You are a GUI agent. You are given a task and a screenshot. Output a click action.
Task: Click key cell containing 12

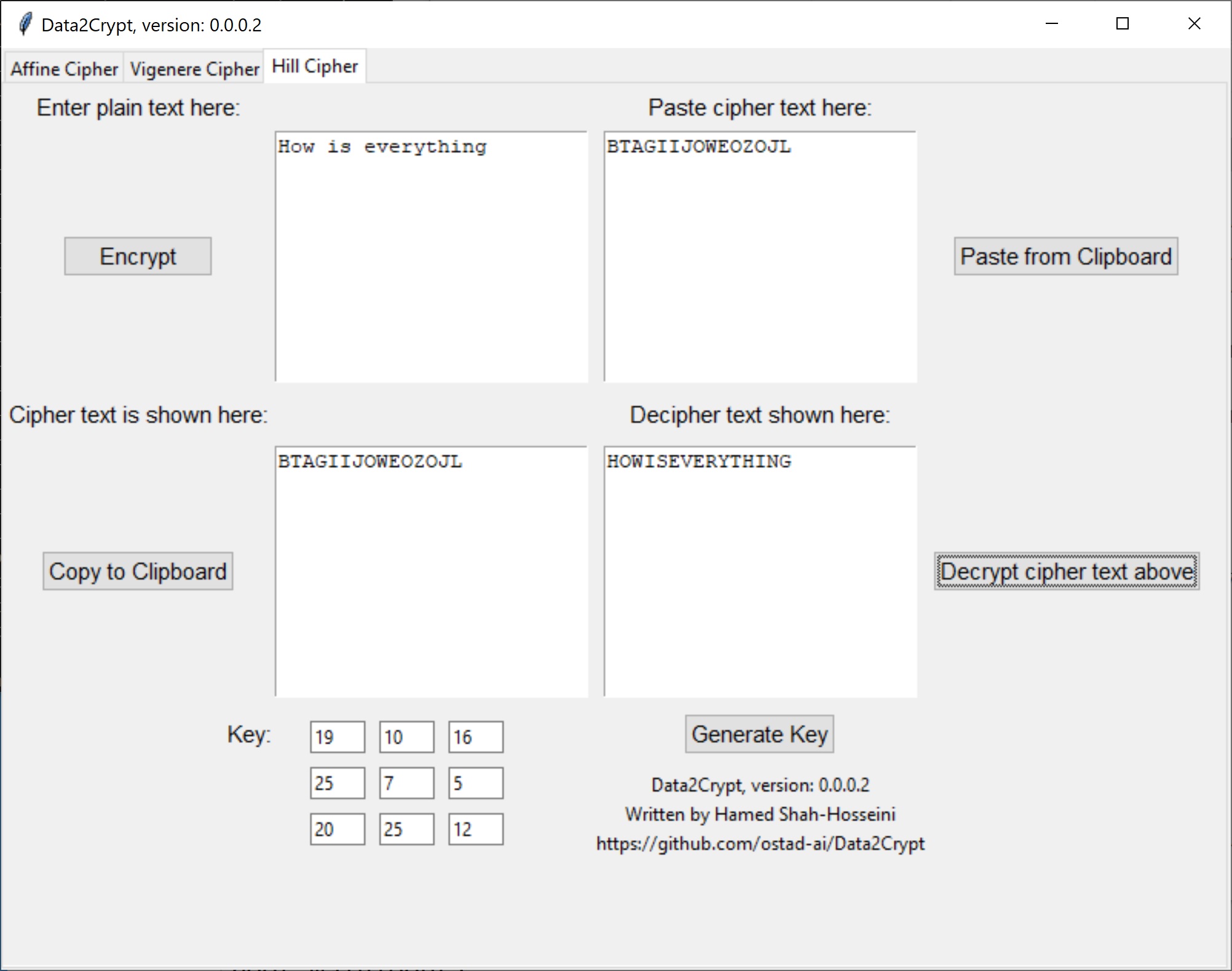(x=475, y=829)
